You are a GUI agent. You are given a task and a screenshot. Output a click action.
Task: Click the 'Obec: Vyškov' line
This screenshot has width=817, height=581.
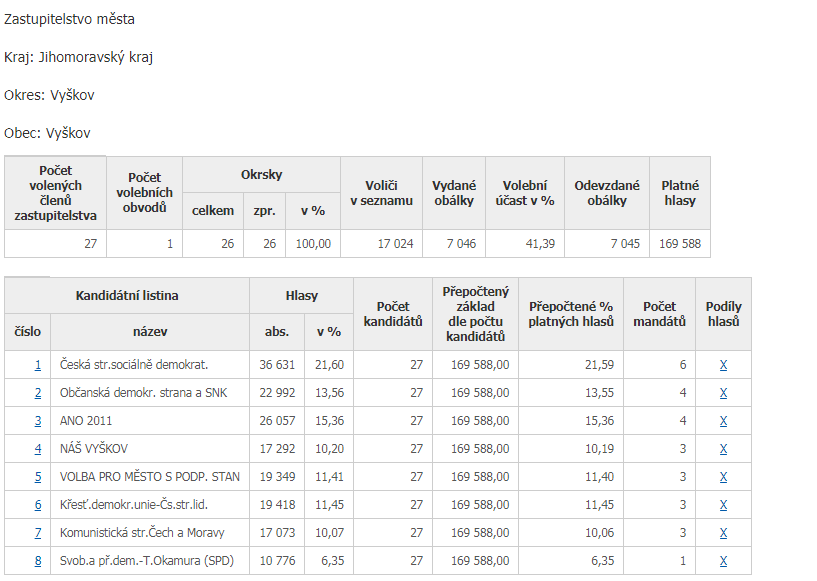(x=47, y=133)
